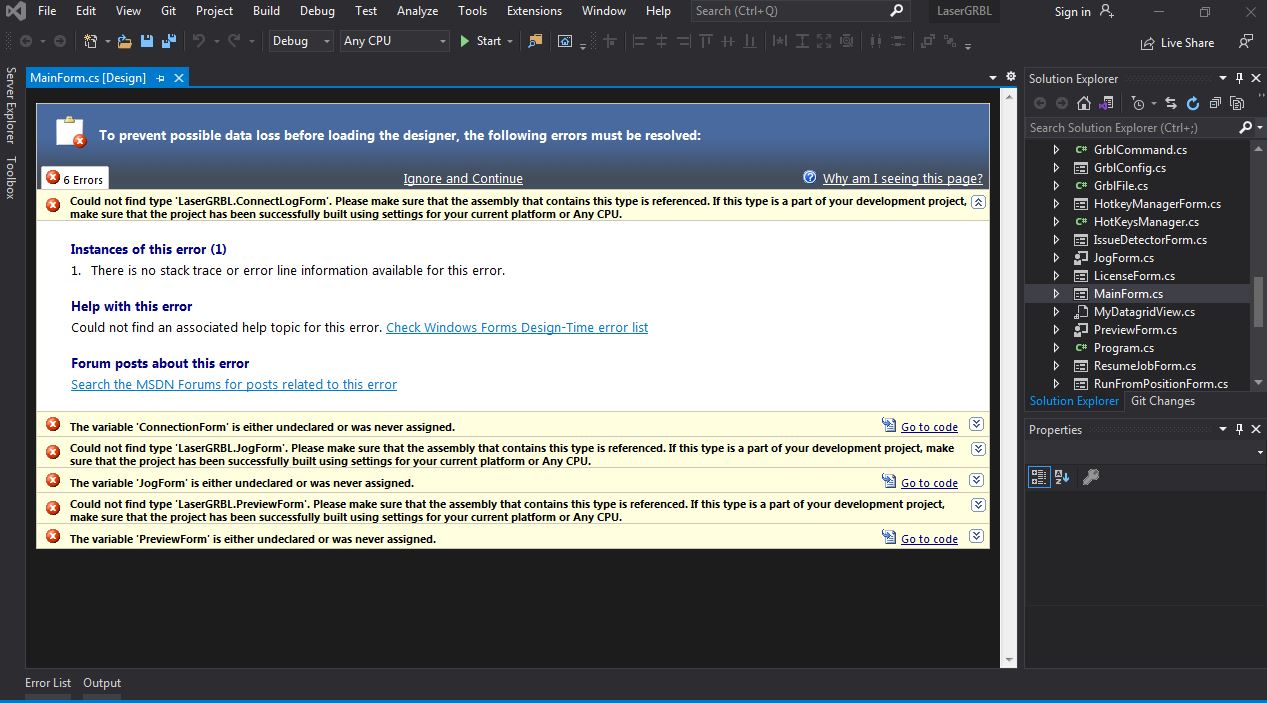Open the active documents list dropdown

[x=993, y=78]
